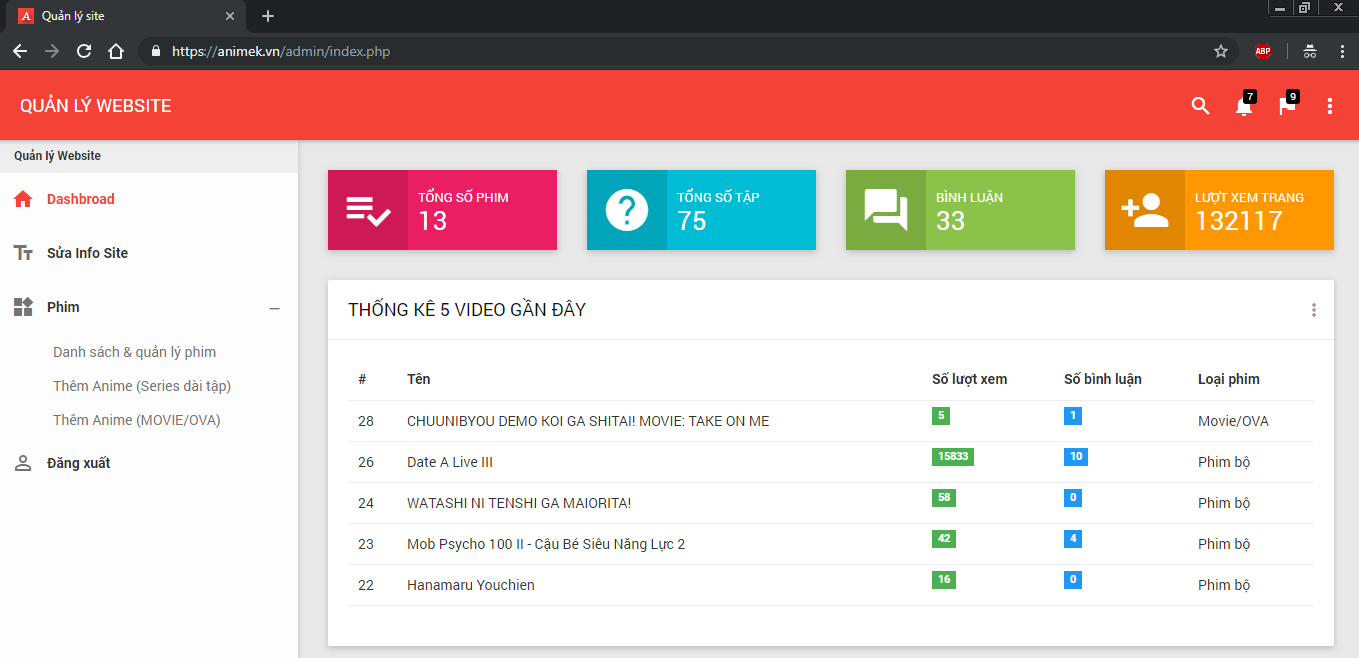
Task: Open the header's three-dot options menu
Action: tap(1329, 106)
